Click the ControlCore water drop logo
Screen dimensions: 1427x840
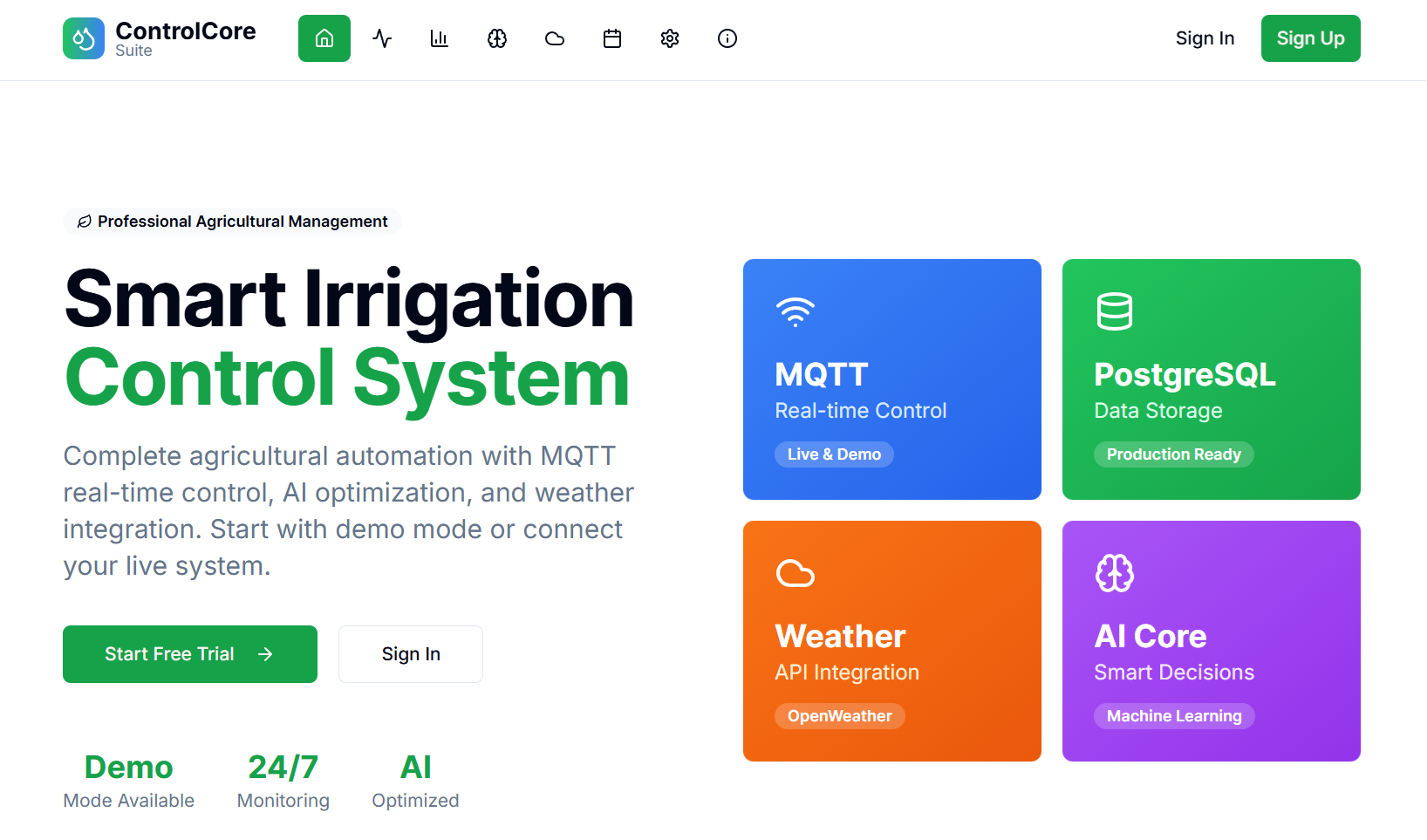[x=84, y=38]
